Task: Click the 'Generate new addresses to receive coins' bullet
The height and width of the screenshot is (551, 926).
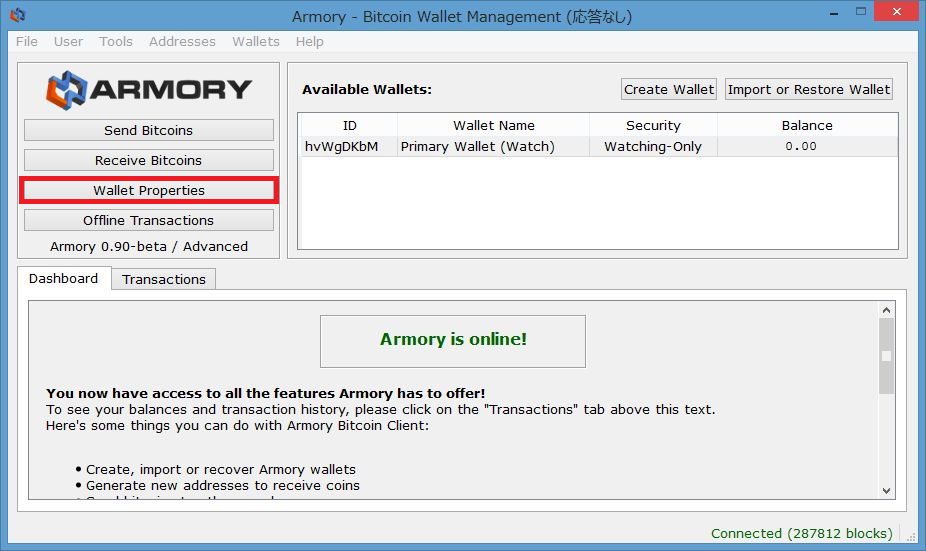Action: tap(223, 485)
